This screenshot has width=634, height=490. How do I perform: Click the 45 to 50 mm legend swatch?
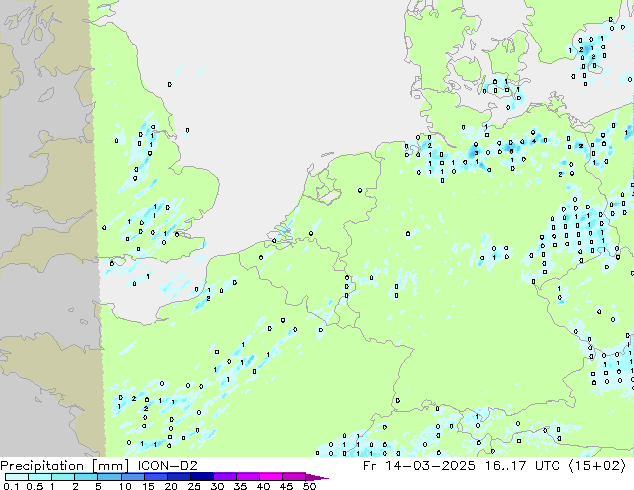click(294, 477)
